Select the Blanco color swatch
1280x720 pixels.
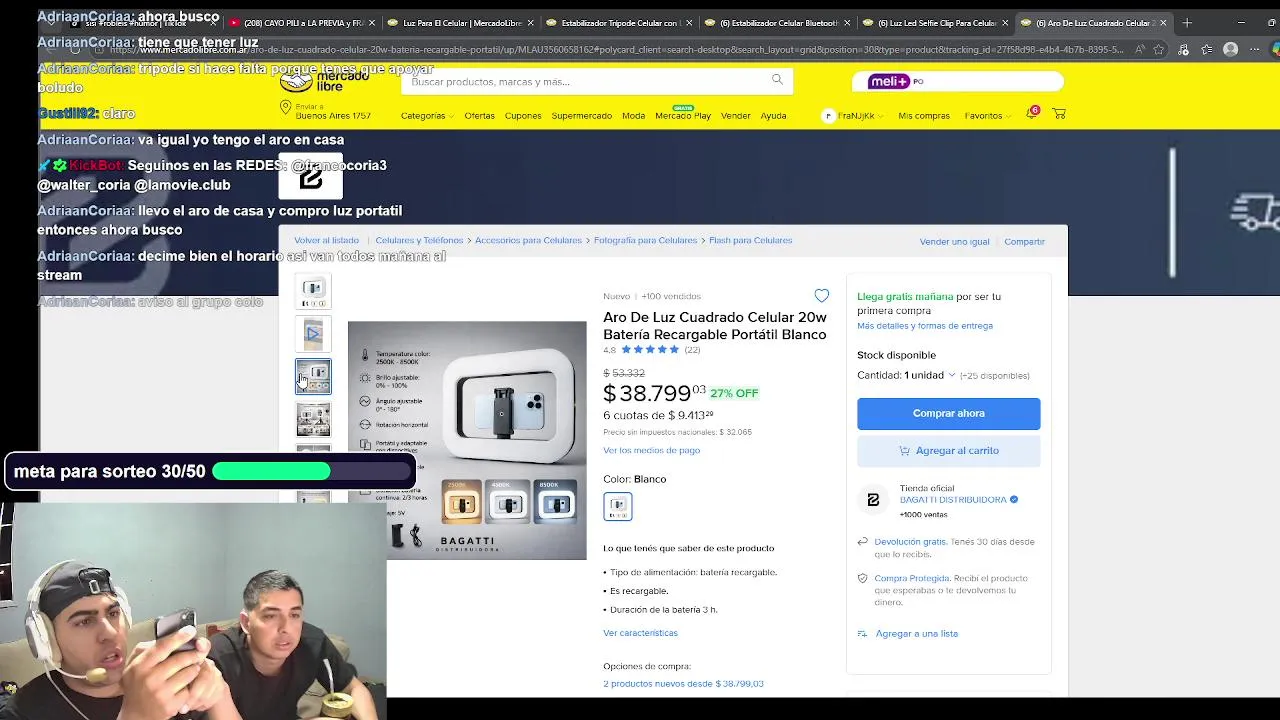tap(618, 506)
